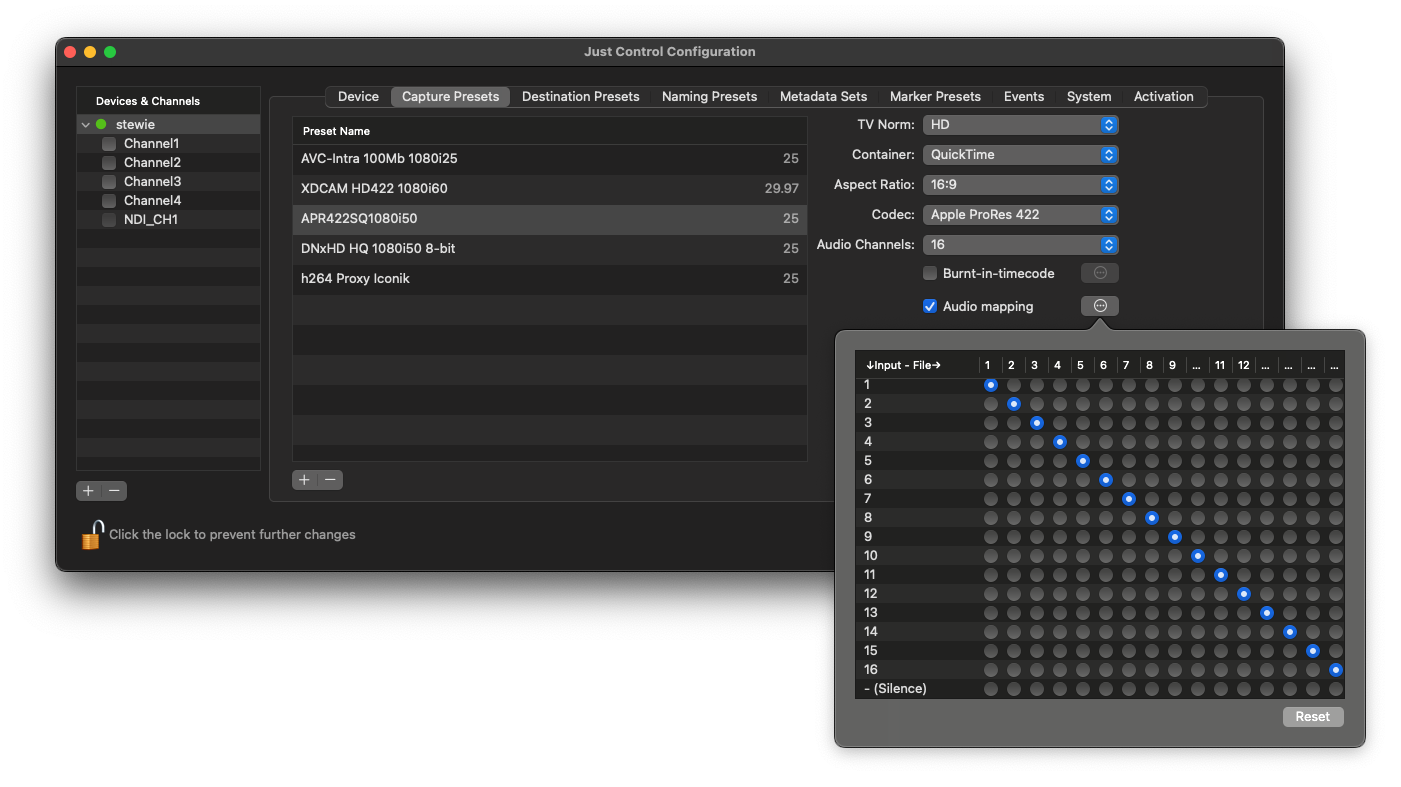Tick the Channel3 checkbox
Viewport: 1401px width, 787px height.
[109, 182]
